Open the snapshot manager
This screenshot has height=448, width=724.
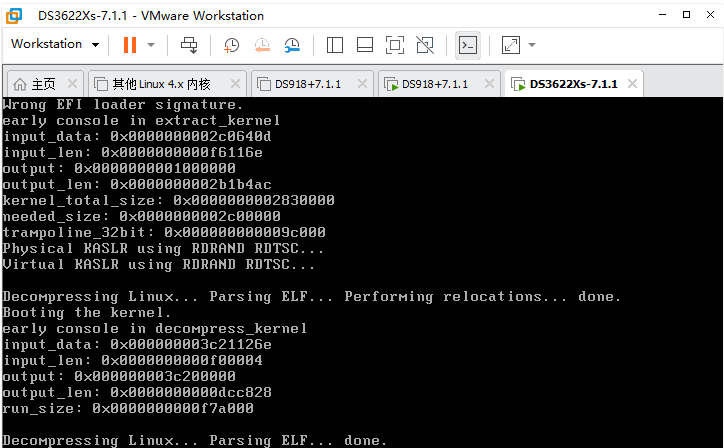click(x=292, y=45)
